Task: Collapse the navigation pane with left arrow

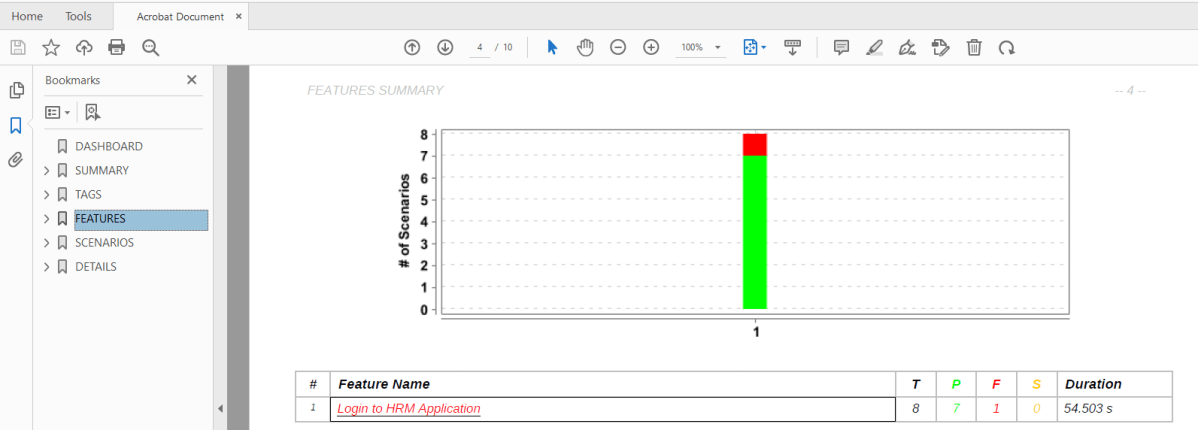Action: [x=220, y=408]
